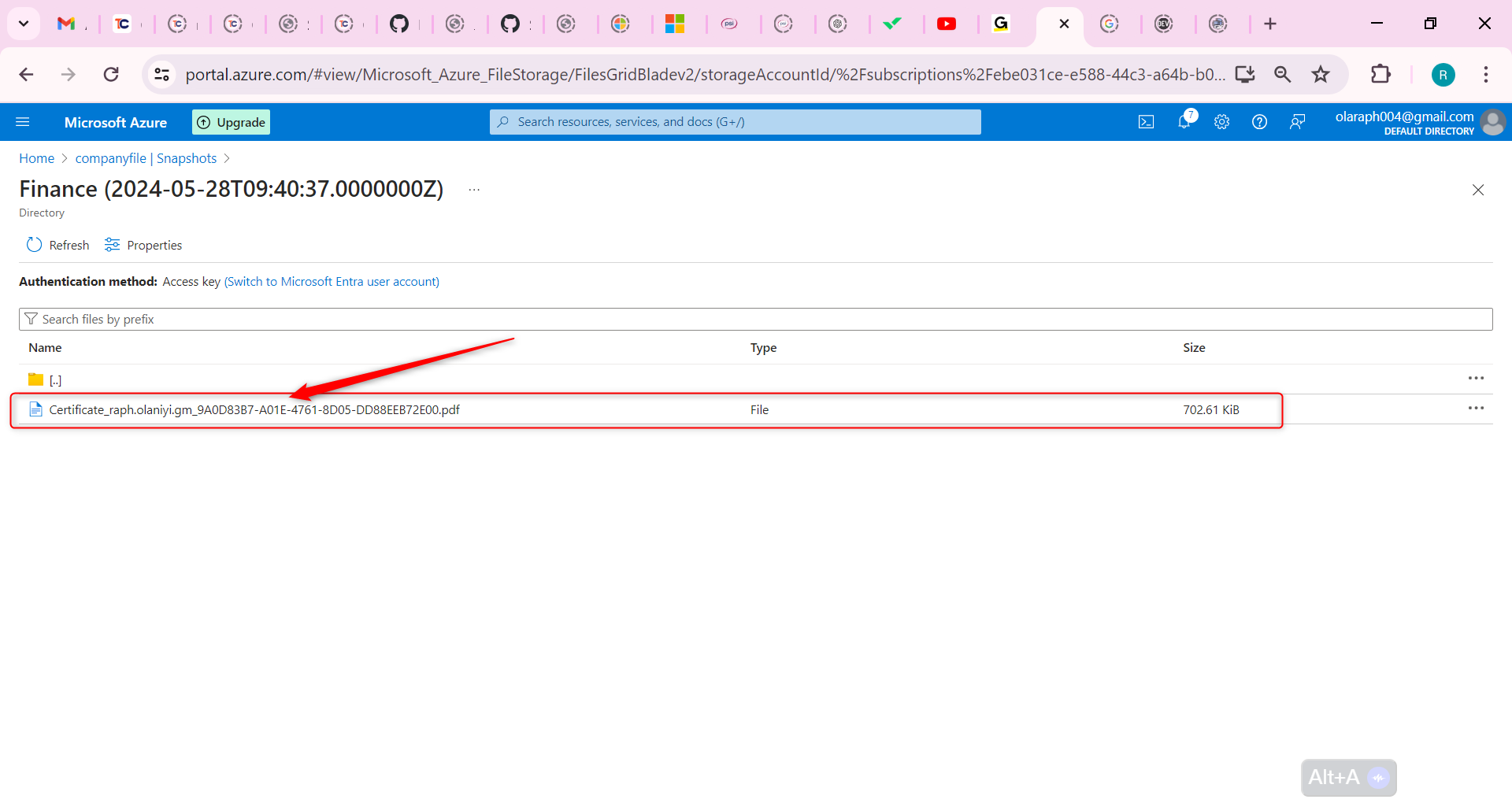Image resolution: width=1512 pixels, height=803 pixels.
Task: Click the Refresh icon for the Finance directory
Action: click(35, 244)
